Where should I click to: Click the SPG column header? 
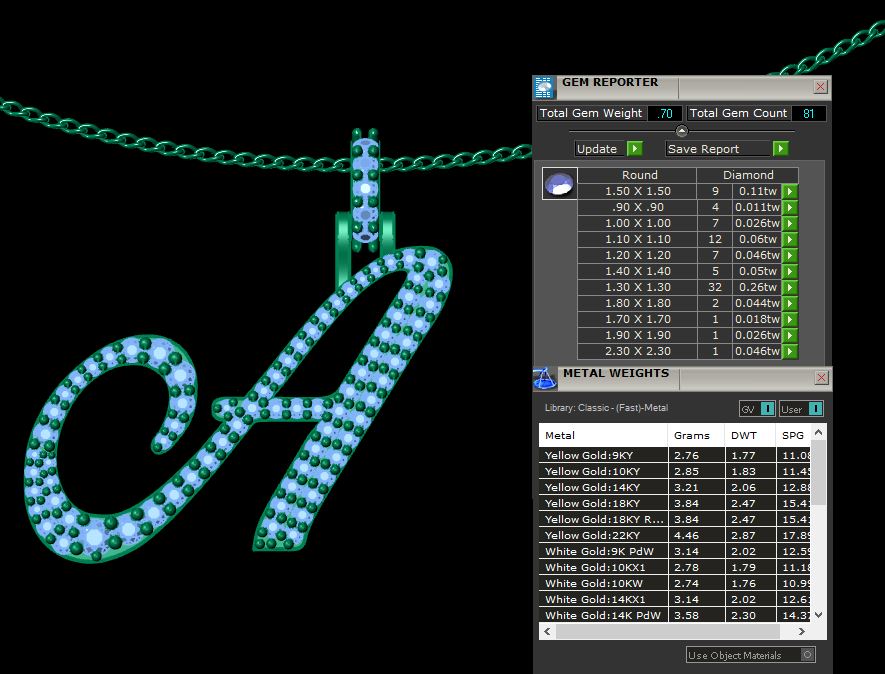pos(794,435)
